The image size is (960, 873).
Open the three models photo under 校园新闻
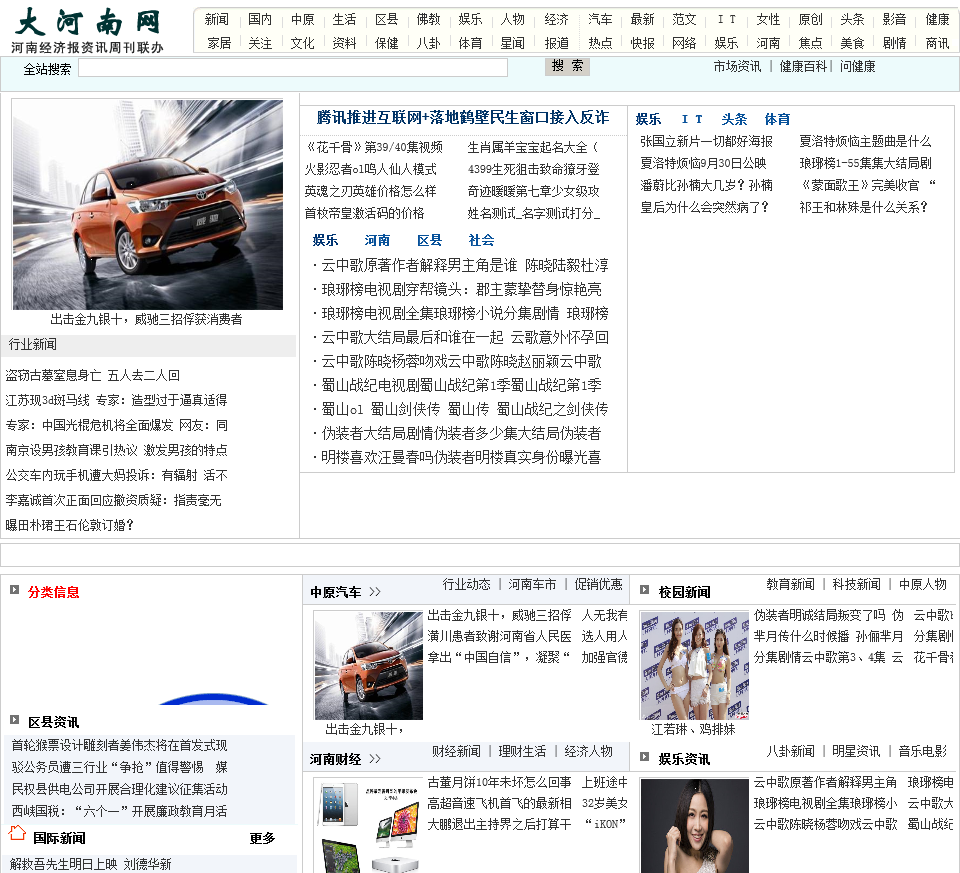point(694,665)
